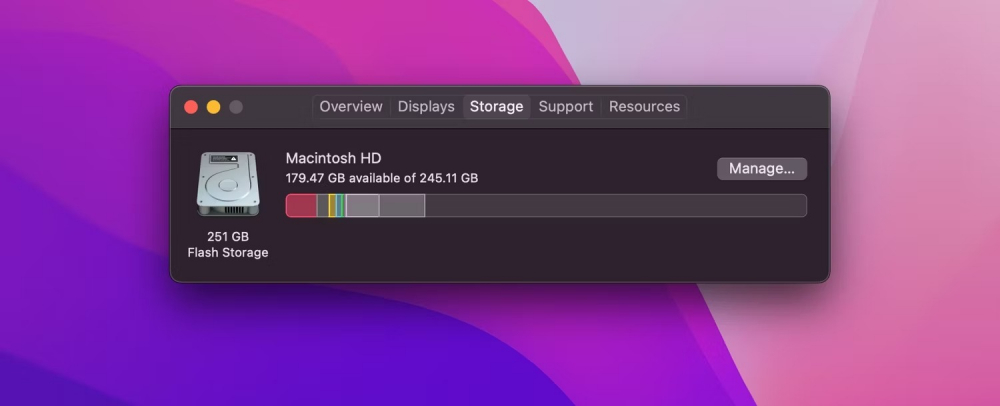
Task: Go to the Support tab
Action: pos(566,107)
